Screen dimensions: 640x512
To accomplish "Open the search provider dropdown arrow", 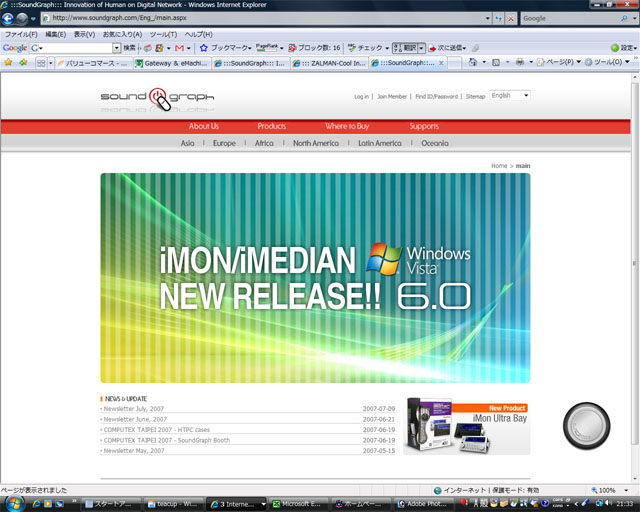I will pyautogui.click(x=634, y=18).
